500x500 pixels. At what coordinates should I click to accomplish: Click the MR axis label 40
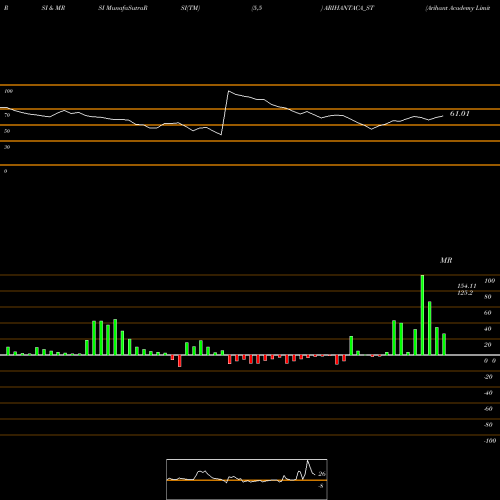coord(488,329)
